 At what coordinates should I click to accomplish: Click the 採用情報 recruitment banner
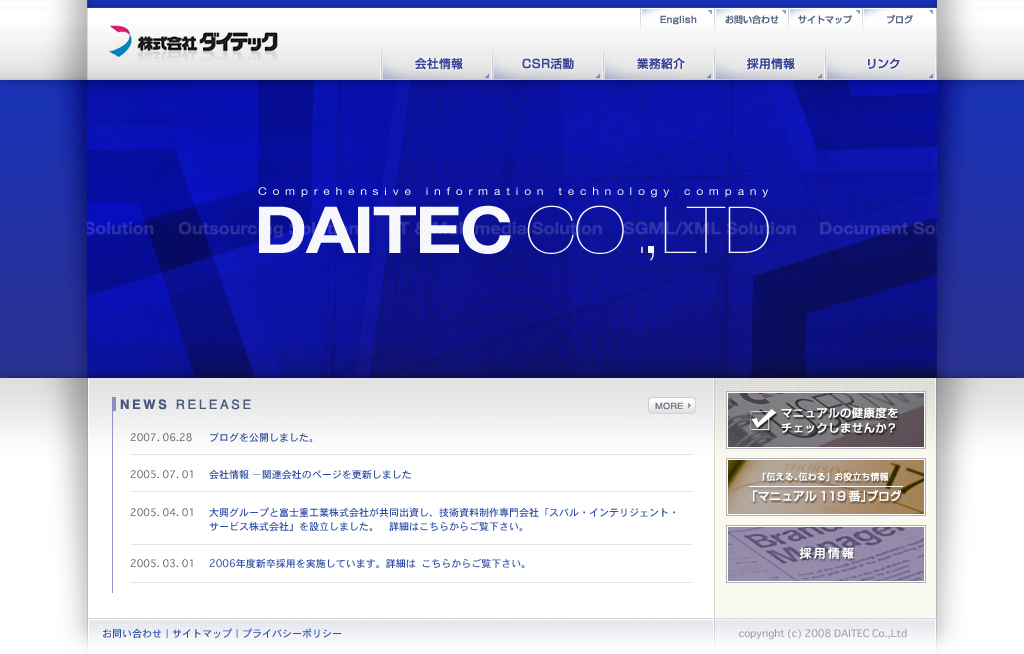pos(825,554)
